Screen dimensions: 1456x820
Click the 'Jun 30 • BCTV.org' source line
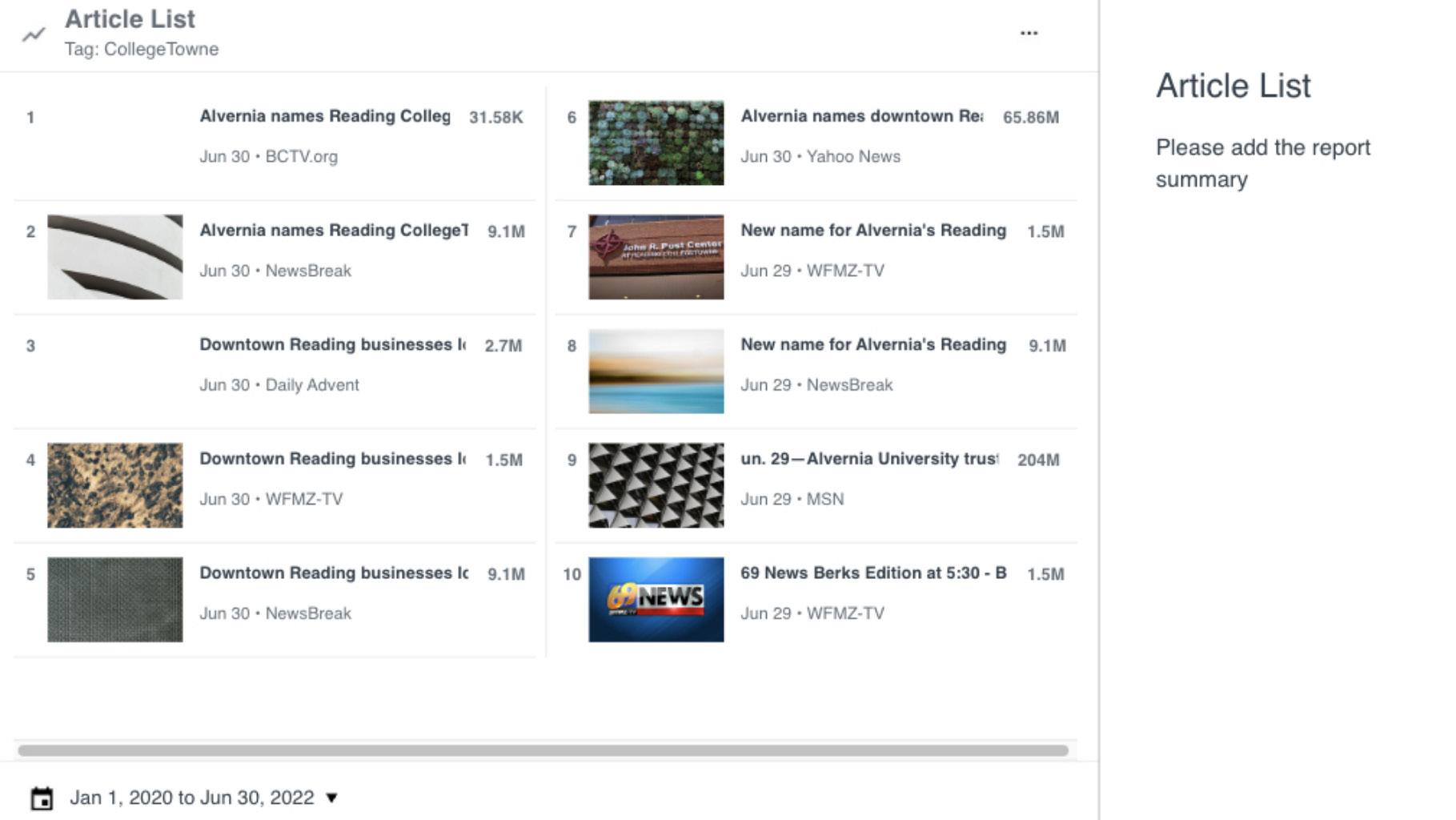click(x=269, y=157)
